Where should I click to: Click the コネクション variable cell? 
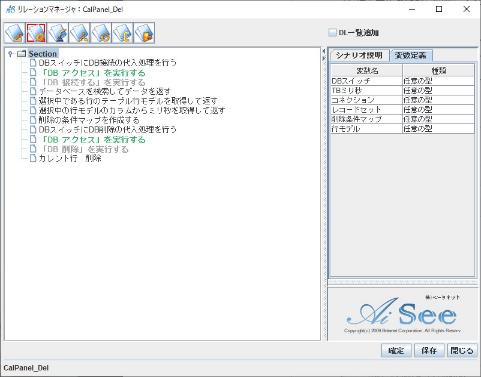[x=367, y=100]
